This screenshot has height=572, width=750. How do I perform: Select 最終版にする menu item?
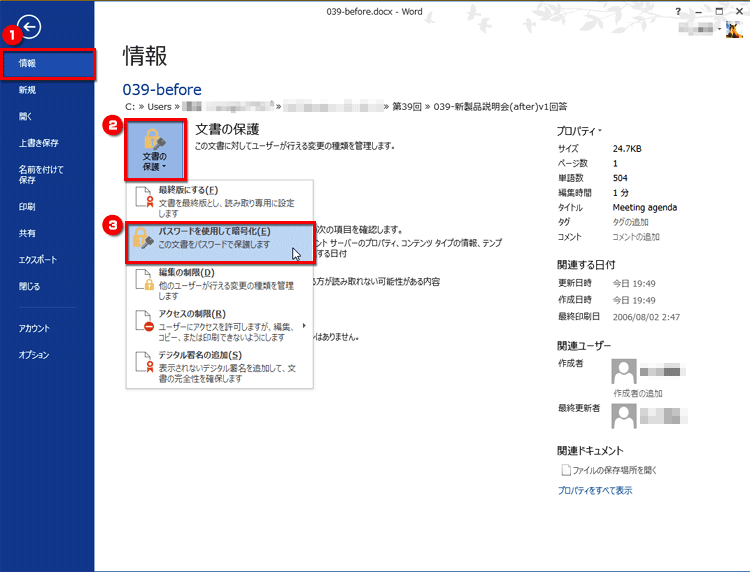[x=220, y=201]
